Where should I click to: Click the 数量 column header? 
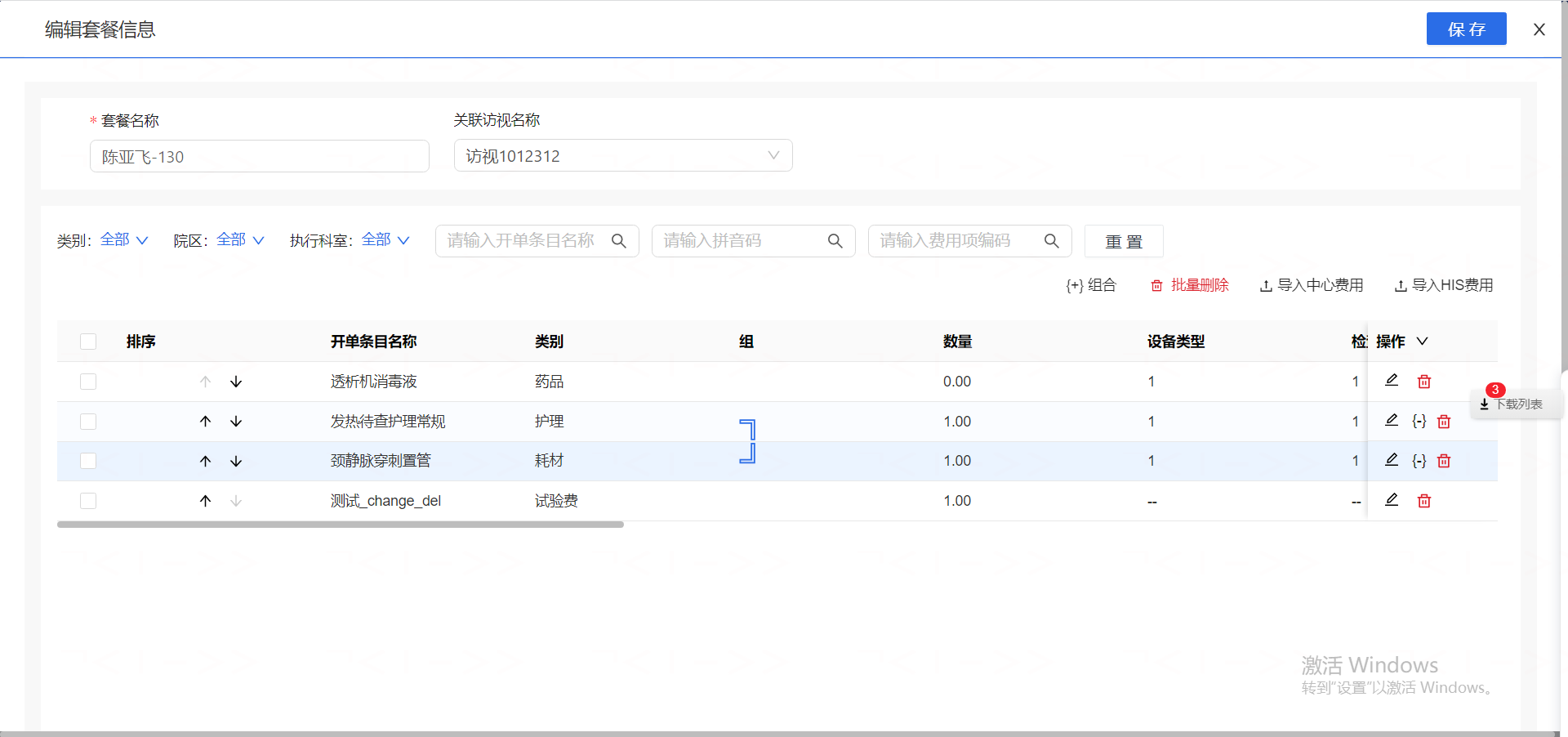(958, 342)
